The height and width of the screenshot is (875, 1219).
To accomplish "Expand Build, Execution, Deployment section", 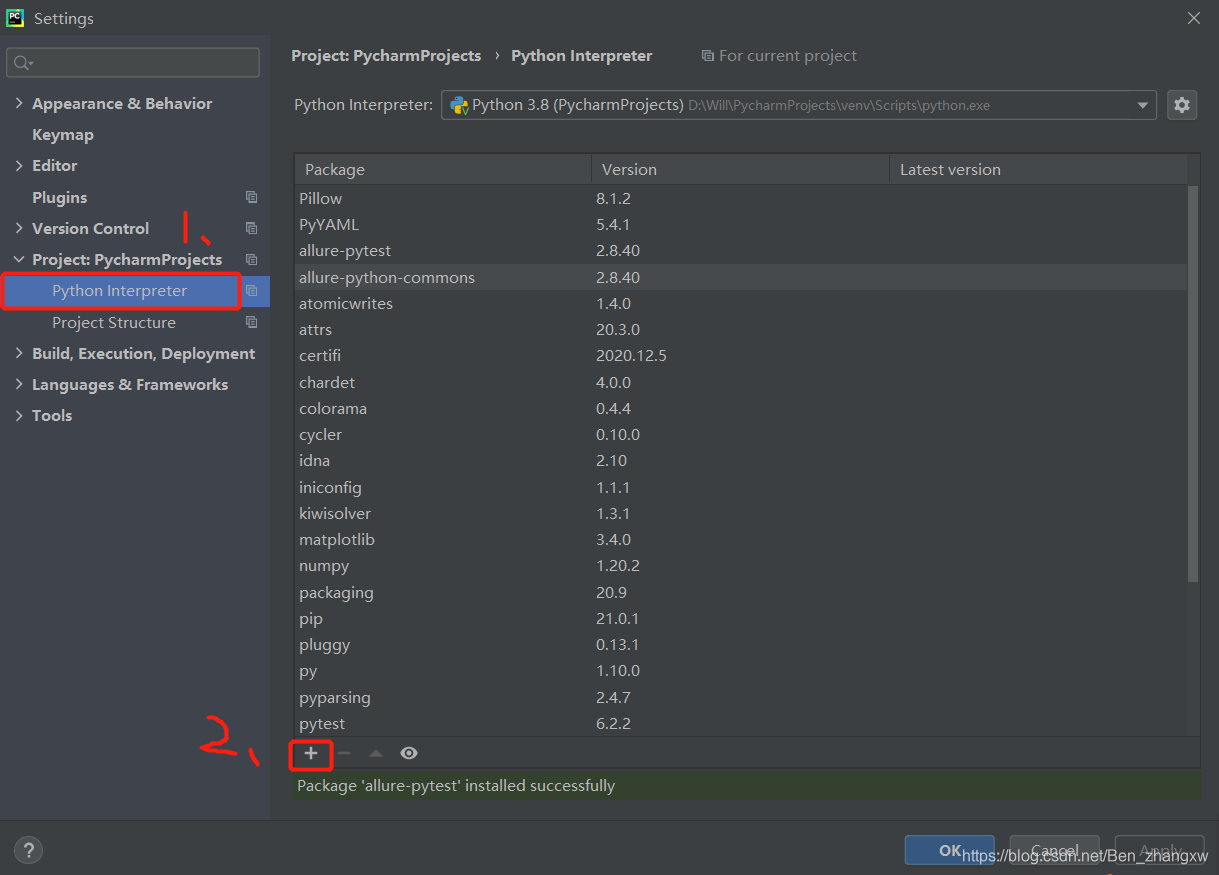I will [x=19, y=353].
